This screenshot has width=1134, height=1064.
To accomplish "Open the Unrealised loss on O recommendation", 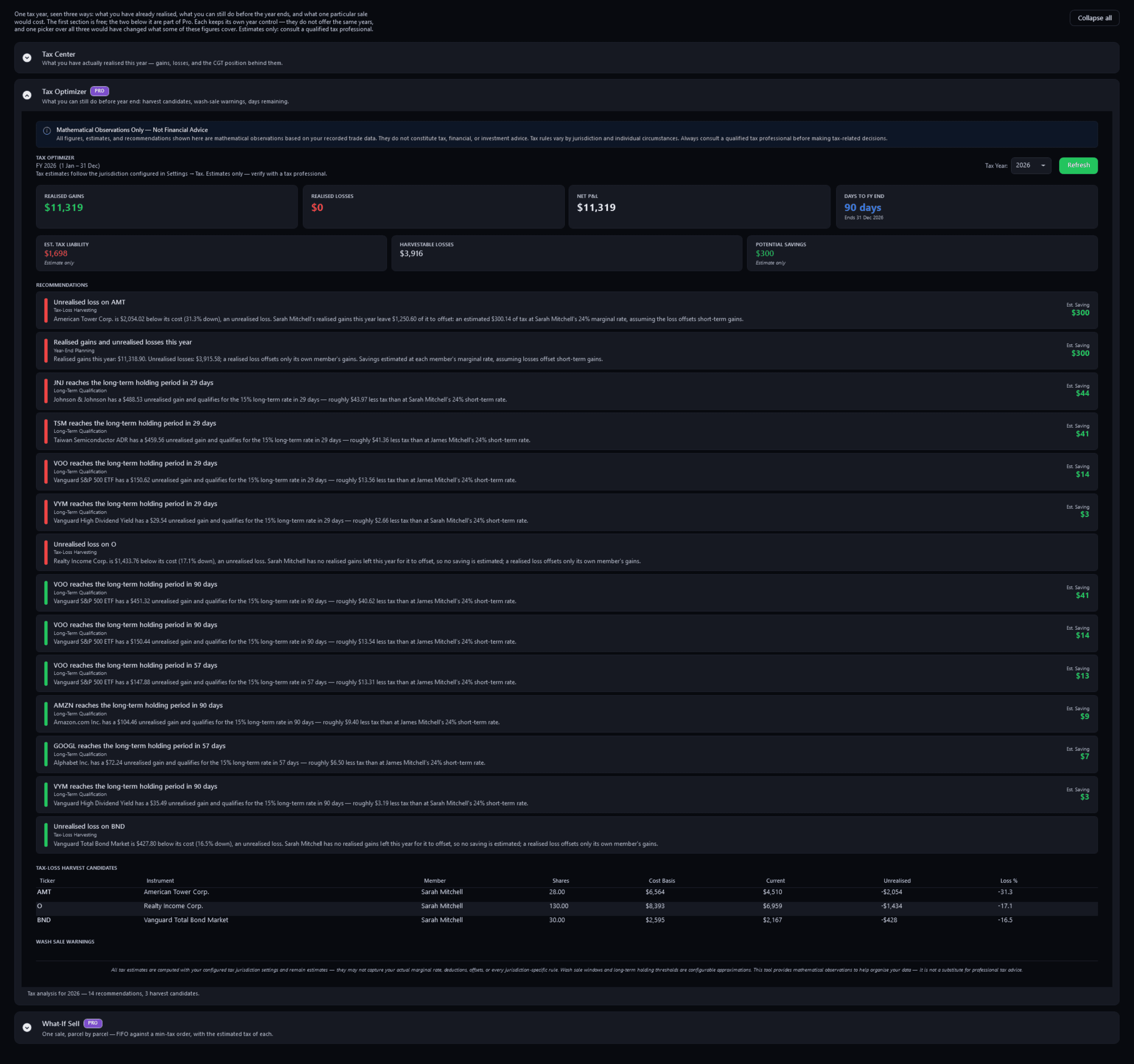I will point(566,552).
